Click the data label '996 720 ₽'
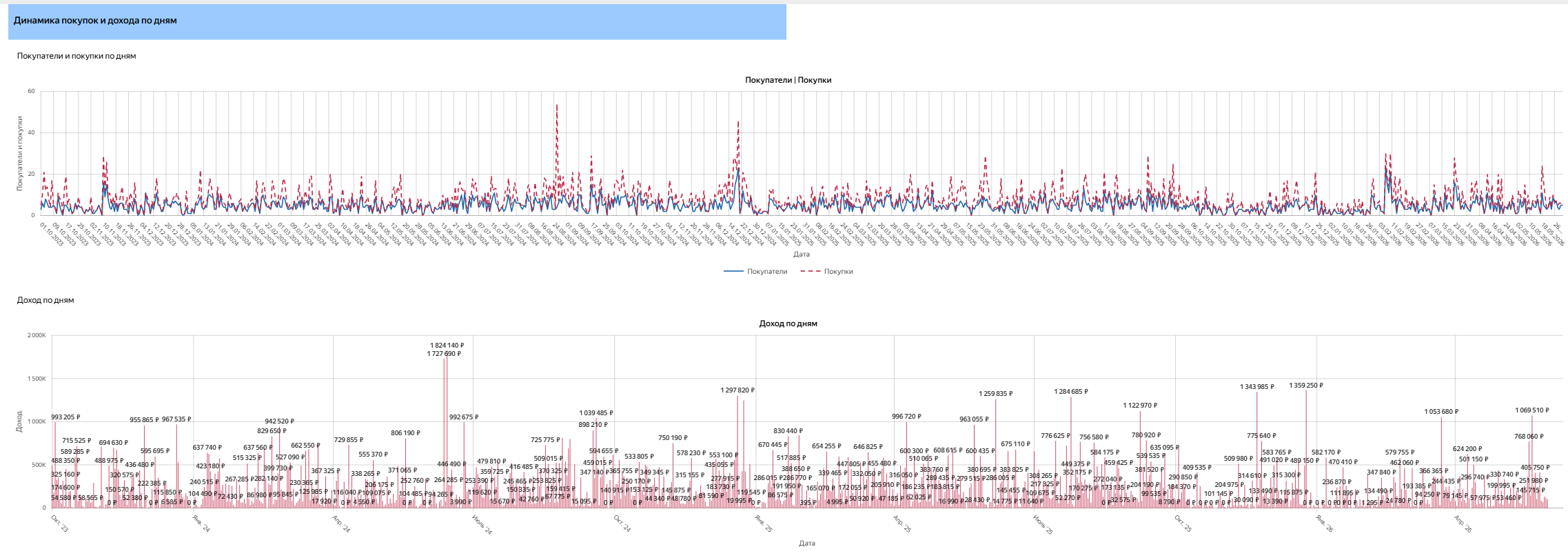Screen dimensions: 1568x558 pyautogui.click(x=906, y=417)
